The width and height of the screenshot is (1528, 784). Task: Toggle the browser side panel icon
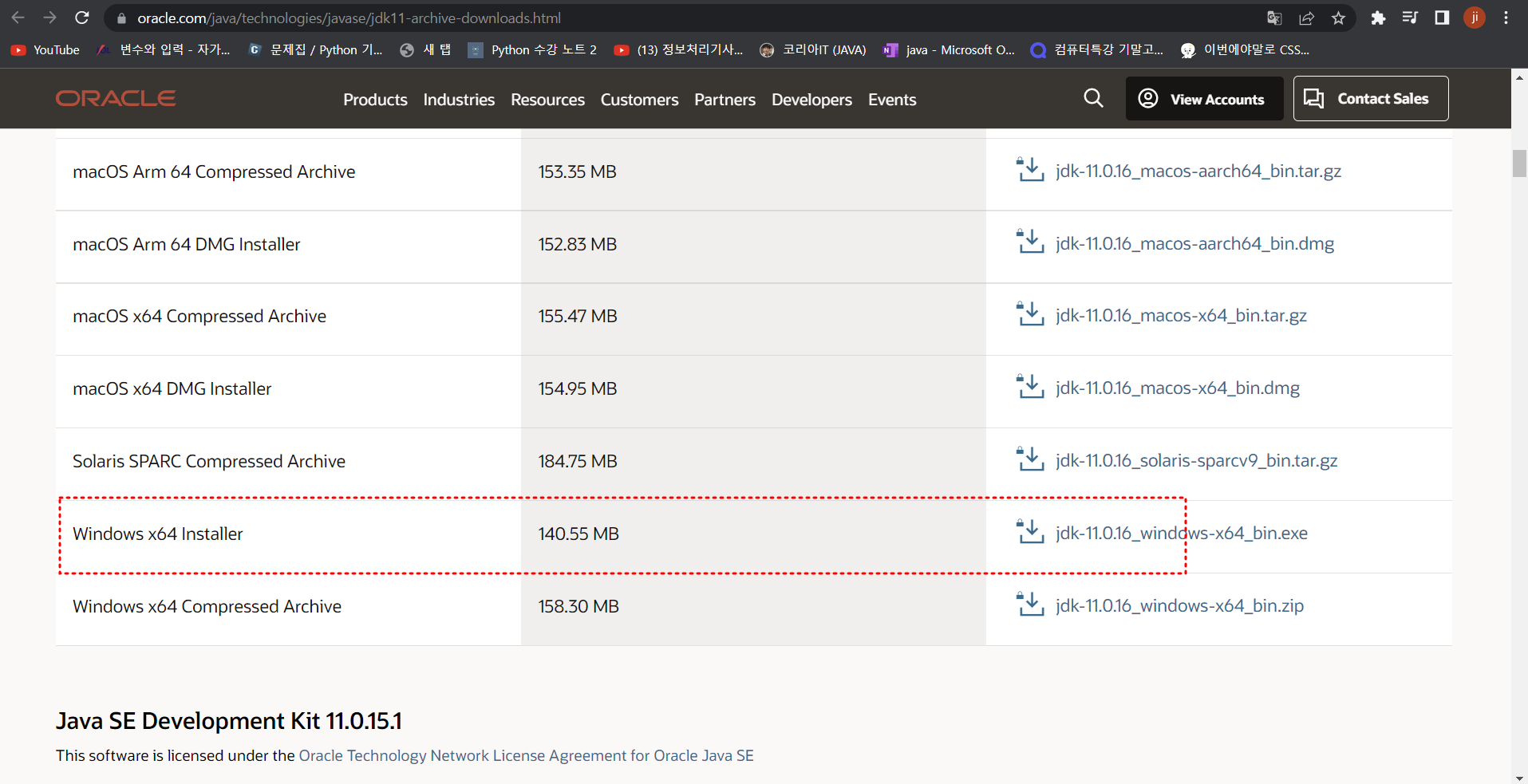tap(1442, 18)
